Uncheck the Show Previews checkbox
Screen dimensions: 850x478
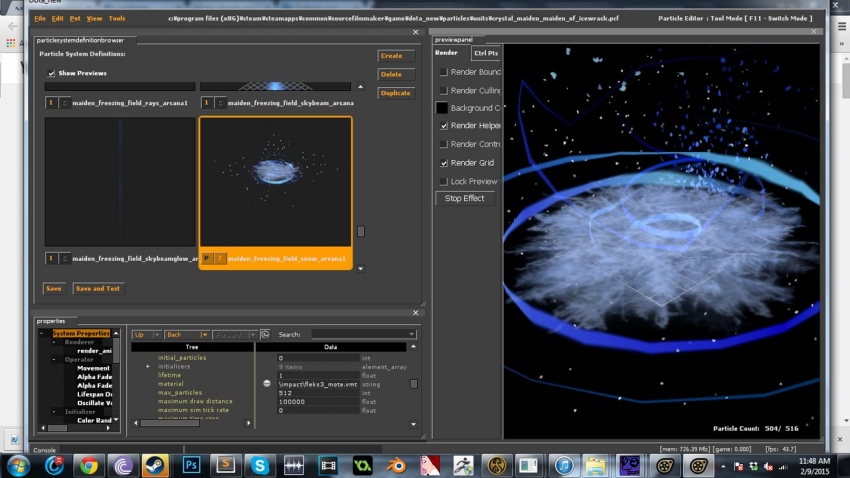point(52,73)
